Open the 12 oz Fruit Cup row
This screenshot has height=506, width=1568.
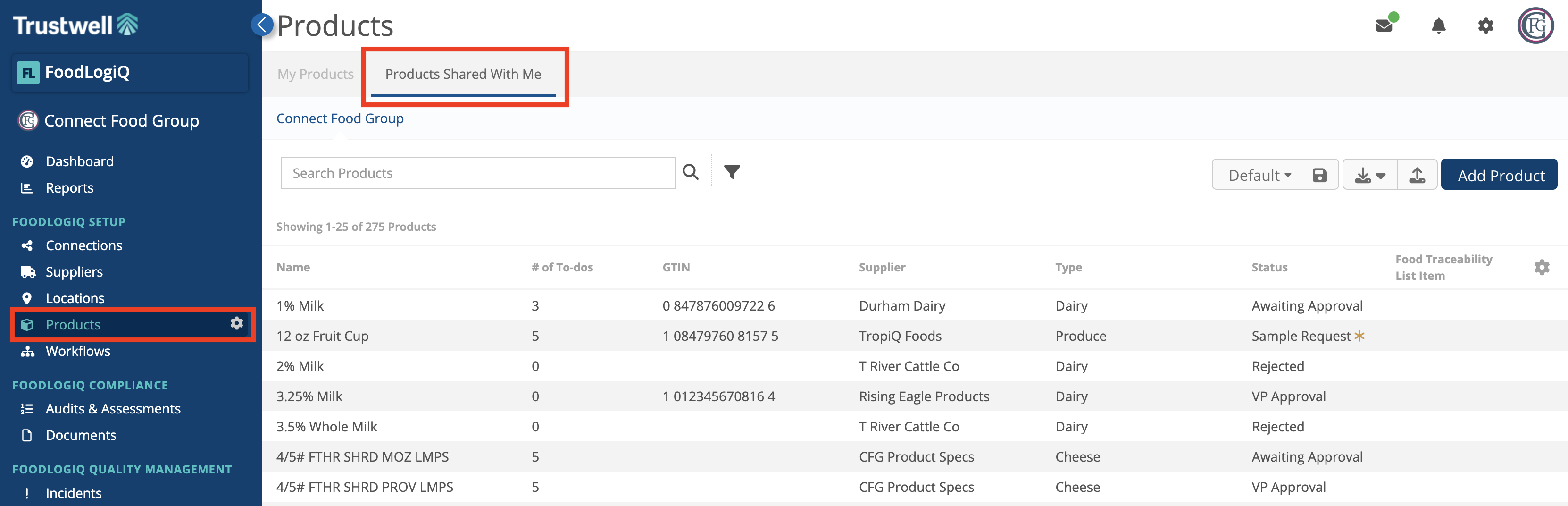915,336
